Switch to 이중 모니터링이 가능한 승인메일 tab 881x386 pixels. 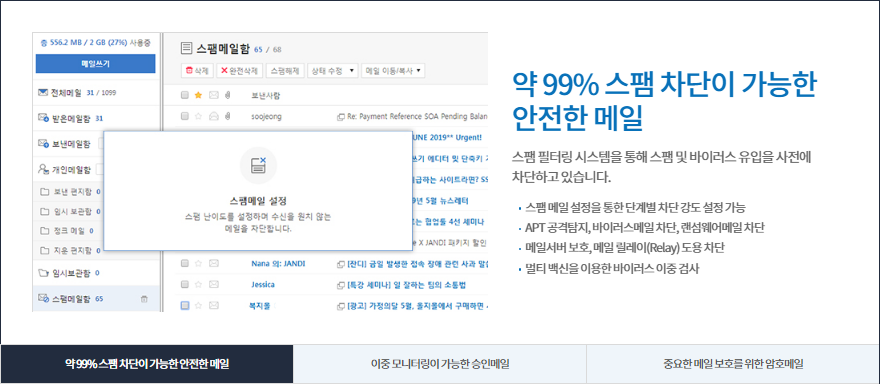coord(440,364)
